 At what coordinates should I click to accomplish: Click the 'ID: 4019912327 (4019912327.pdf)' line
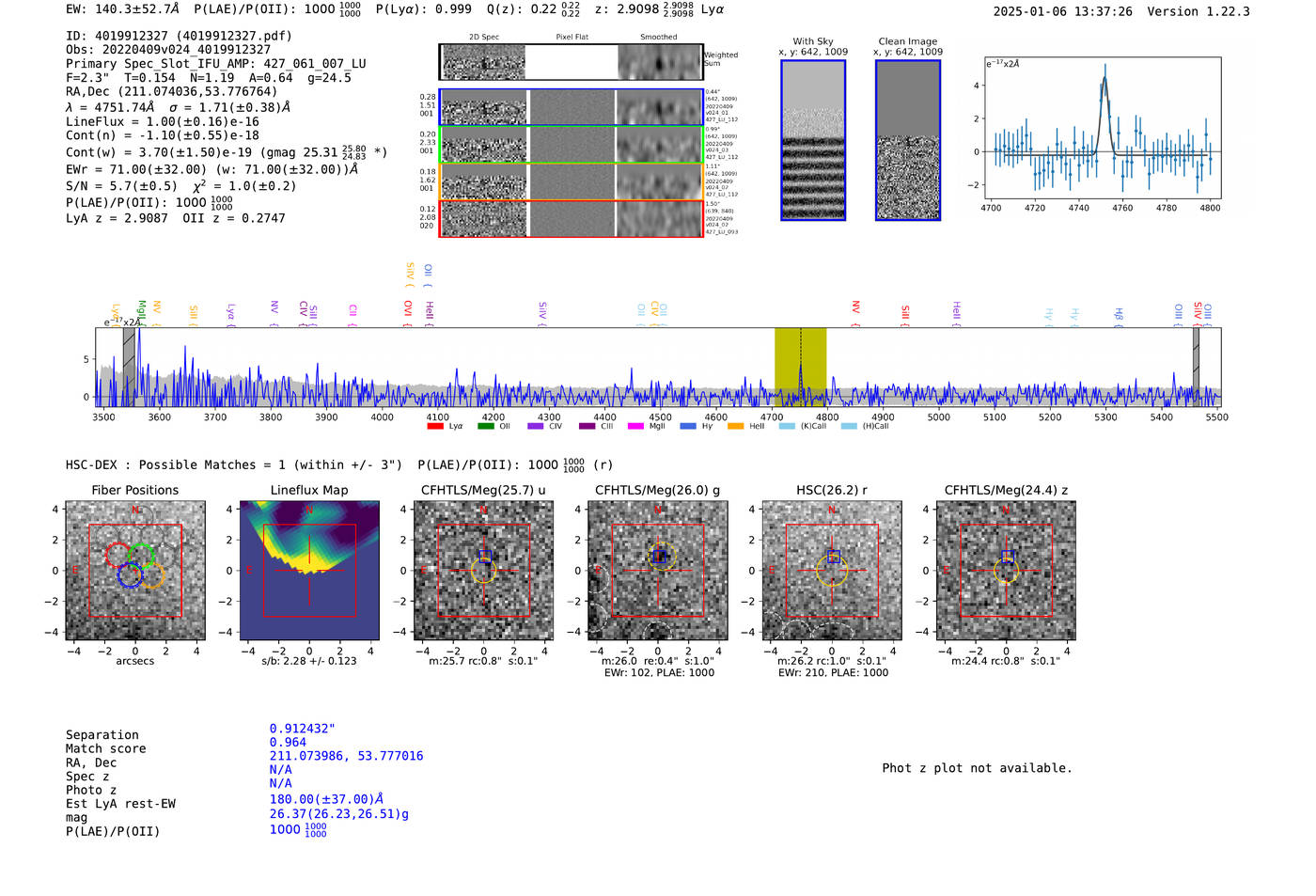pos(179,36)
